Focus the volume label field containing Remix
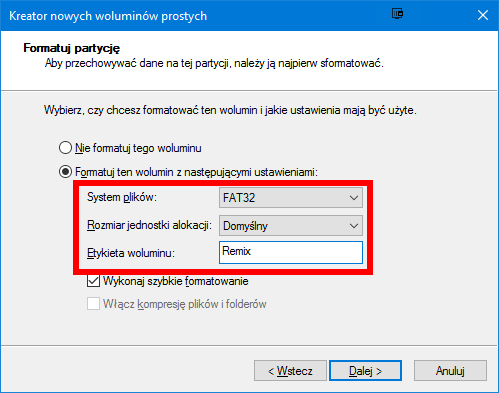Viewport: 499px width, 393px height. click(291, 252)
